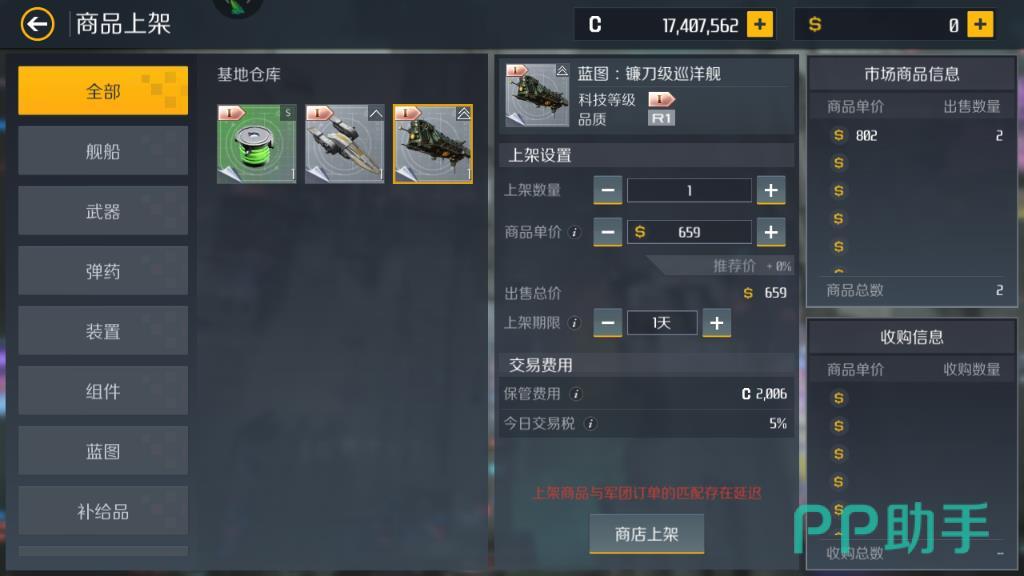Select the market listing priced 802
This screenshot has width=1024, height=576.
point(912,136)
